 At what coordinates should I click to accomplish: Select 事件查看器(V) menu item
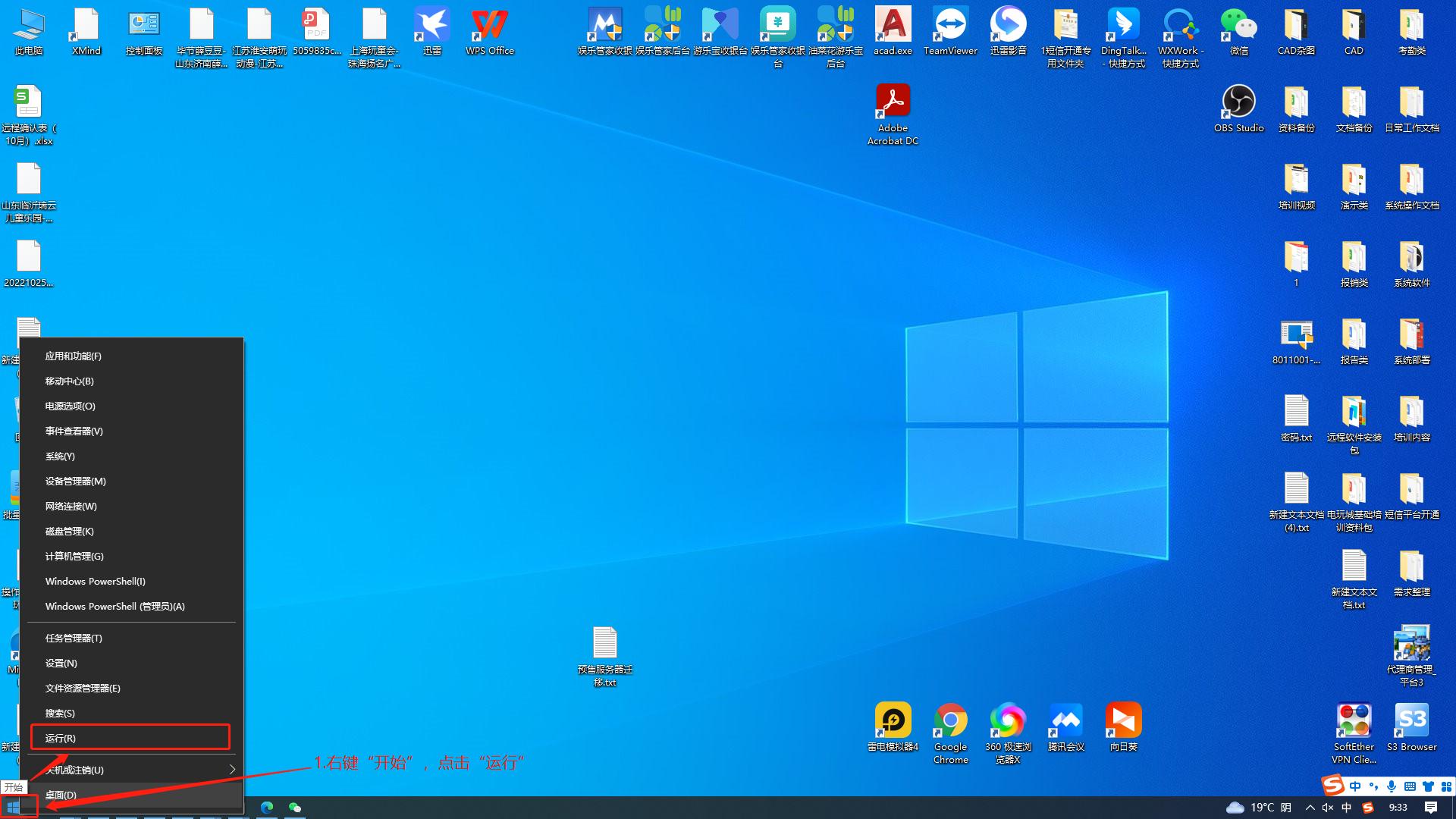pyautogui.click(x=131, y=431)
